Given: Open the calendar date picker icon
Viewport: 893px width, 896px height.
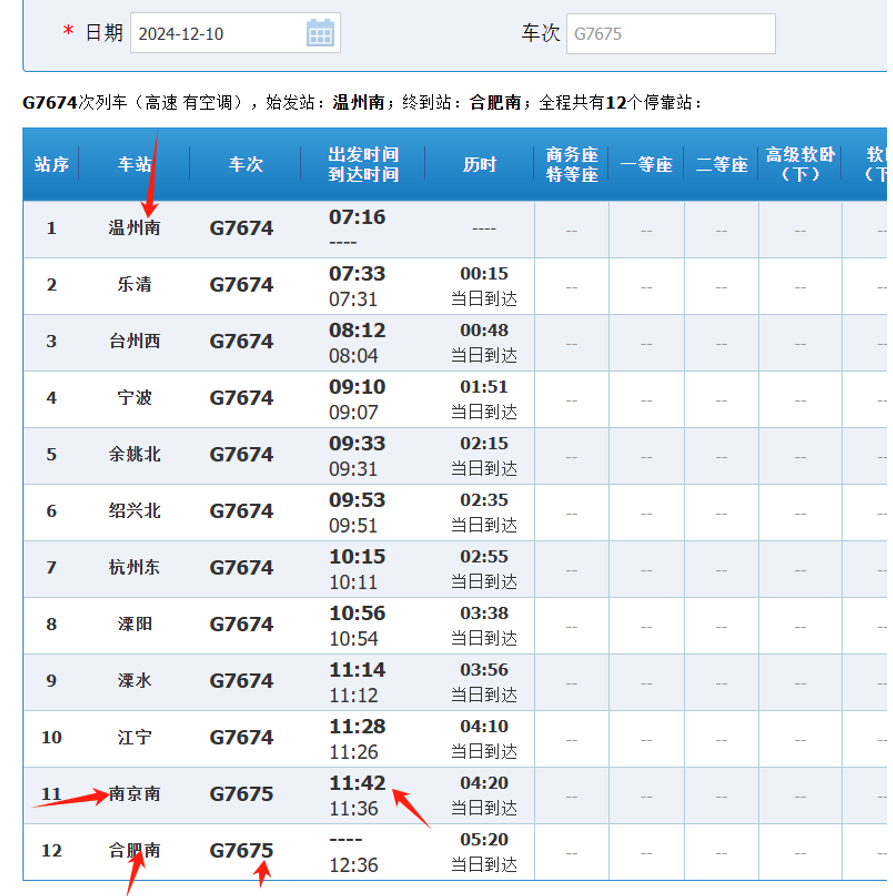Looking at the screenshot, I should [x=319, y=34].
